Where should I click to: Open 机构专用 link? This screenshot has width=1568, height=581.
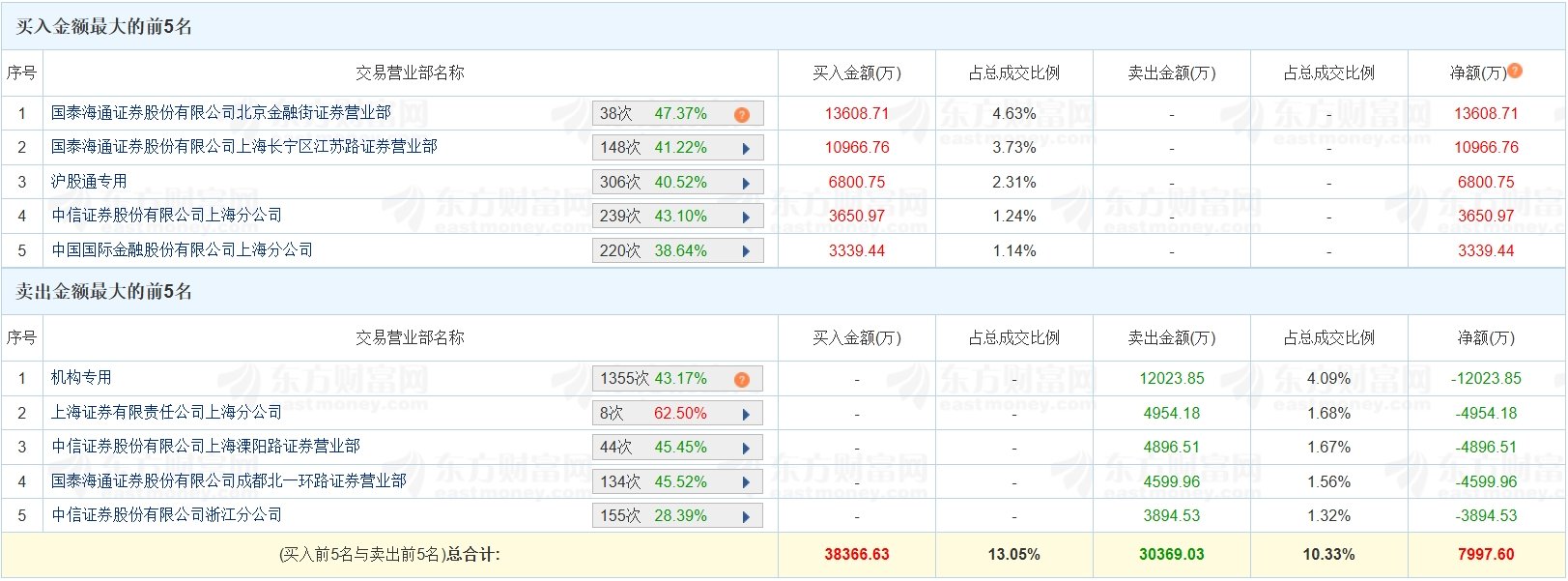pos(81,378)
